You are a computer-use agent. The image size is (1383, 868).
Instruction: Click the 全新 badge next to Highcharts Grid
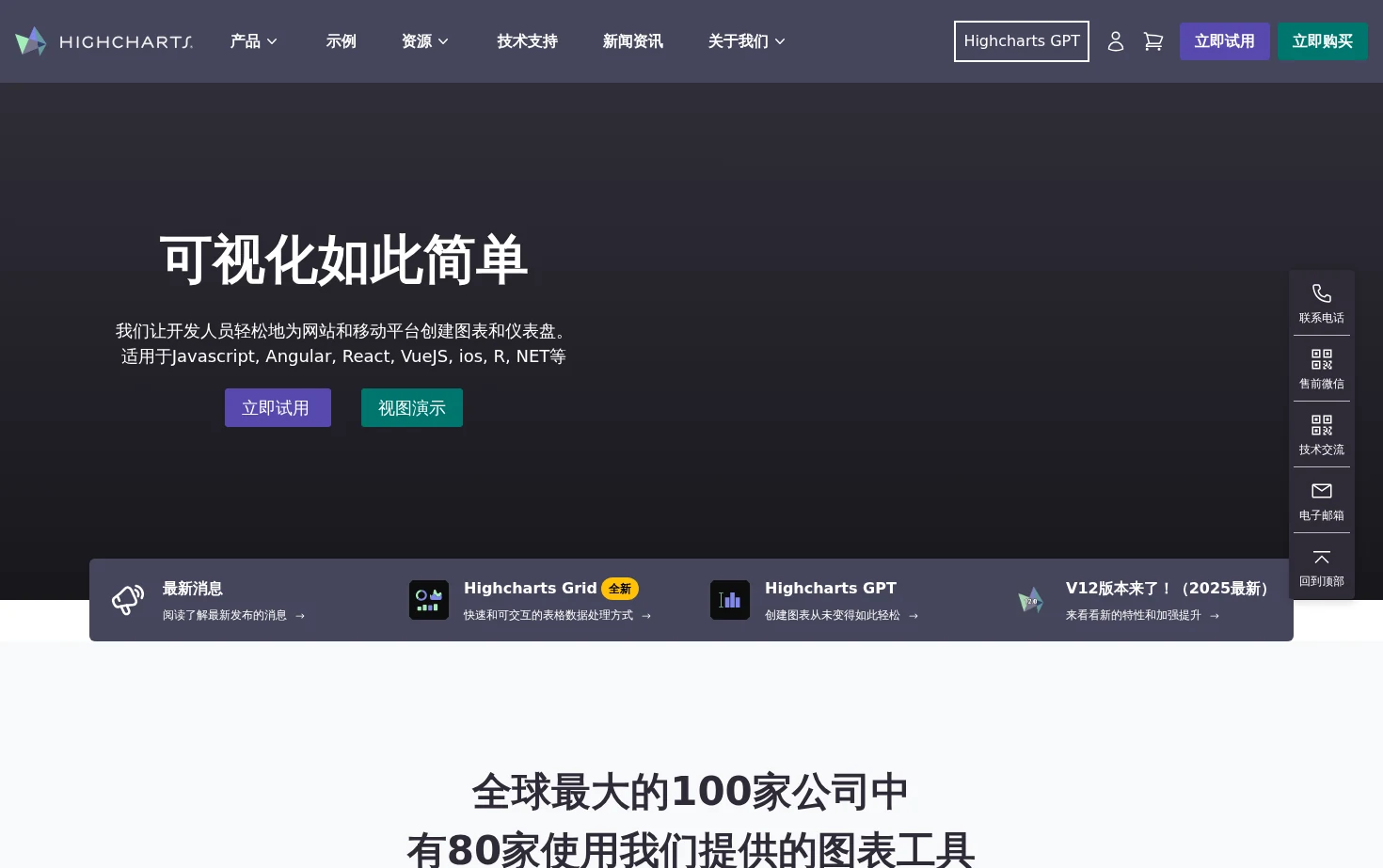(620, 589)
